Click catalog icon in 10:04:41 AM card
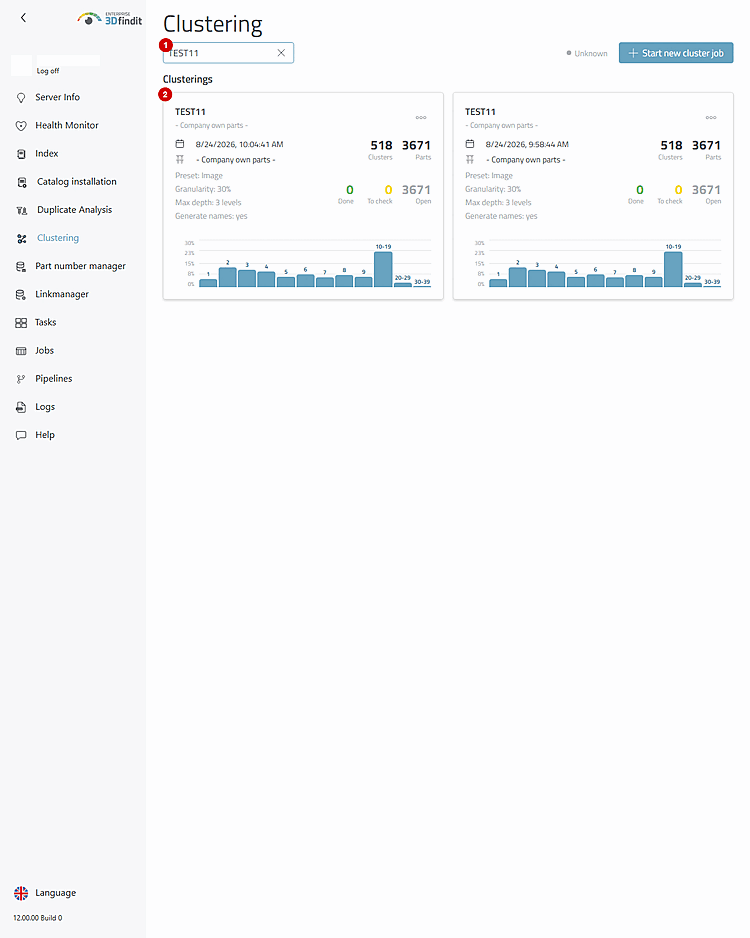This screenshot has width=750, height=938. [179, 160]
